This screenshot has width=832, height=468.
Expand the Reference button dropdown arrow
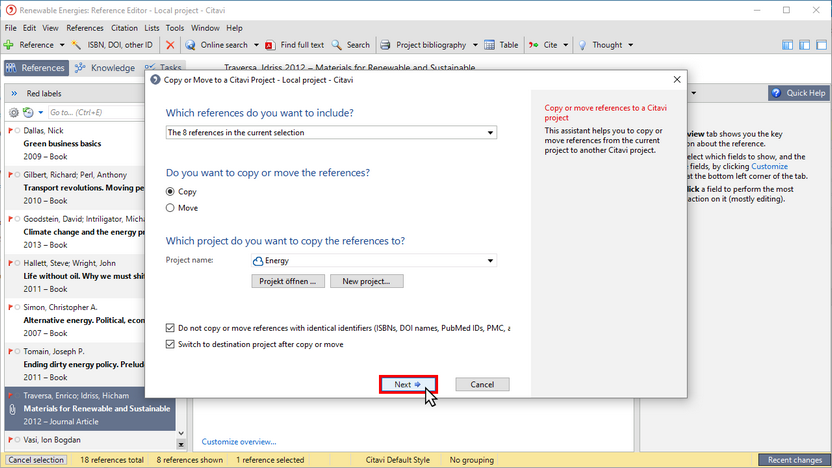[x=62, y=45]
